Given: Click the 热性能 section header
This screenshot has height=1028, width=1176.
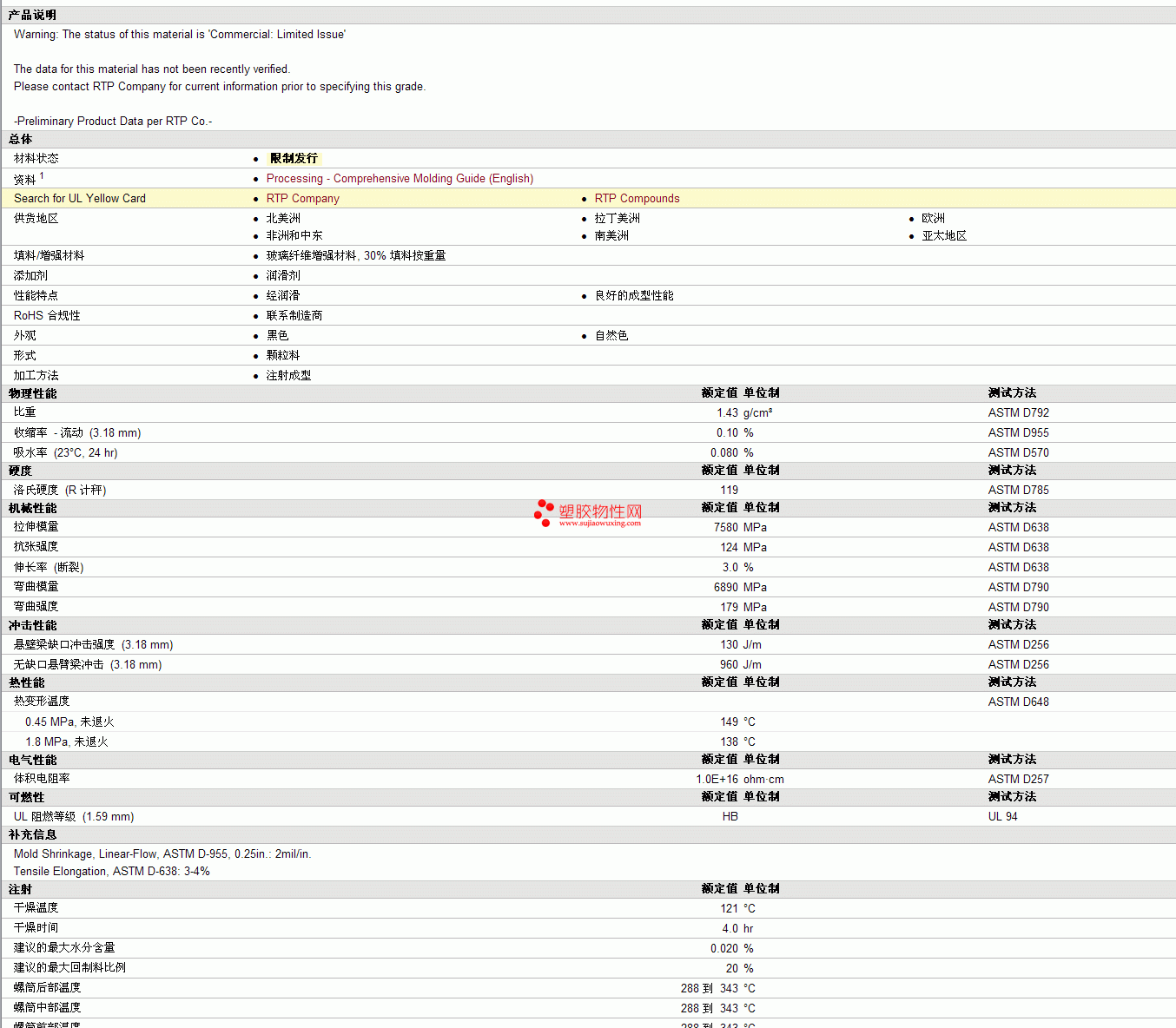Looking at the screenshot, I should click(x=27, y=682).
